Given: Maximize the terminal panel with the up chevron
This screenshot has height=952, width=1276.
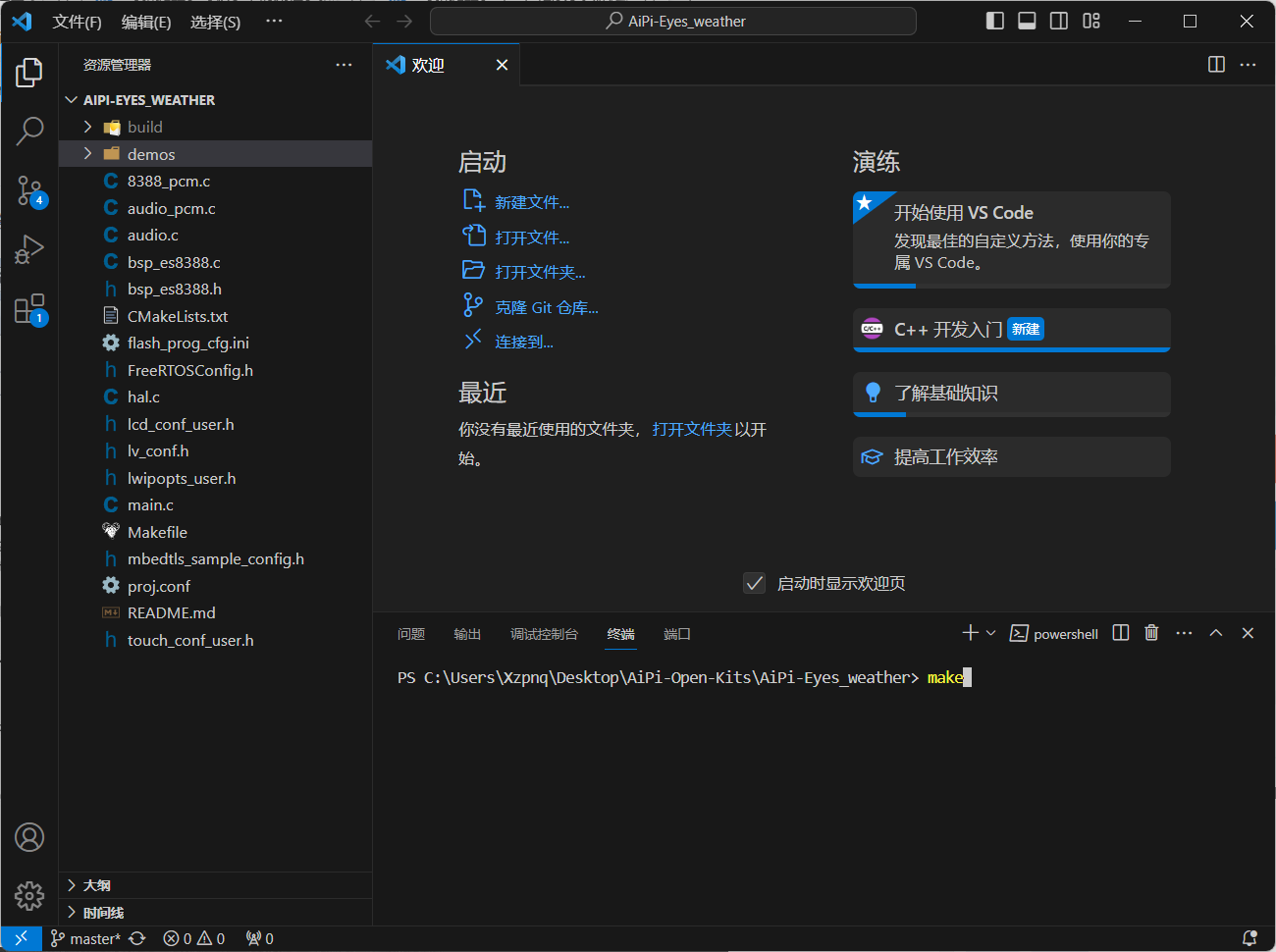Looking at the screenshot, I should (x=1216, y=633).
